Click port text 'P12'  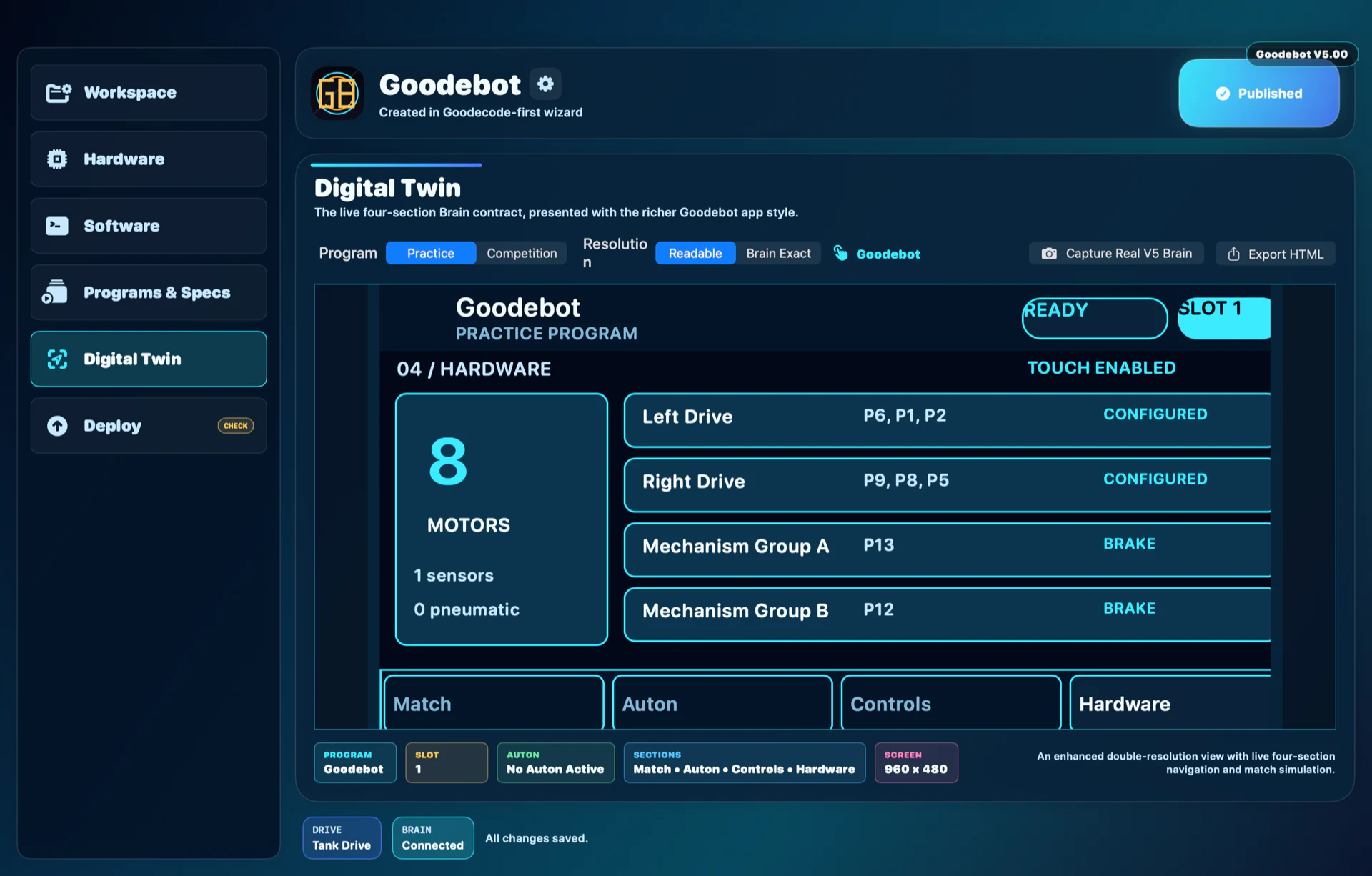pos(879,609)
